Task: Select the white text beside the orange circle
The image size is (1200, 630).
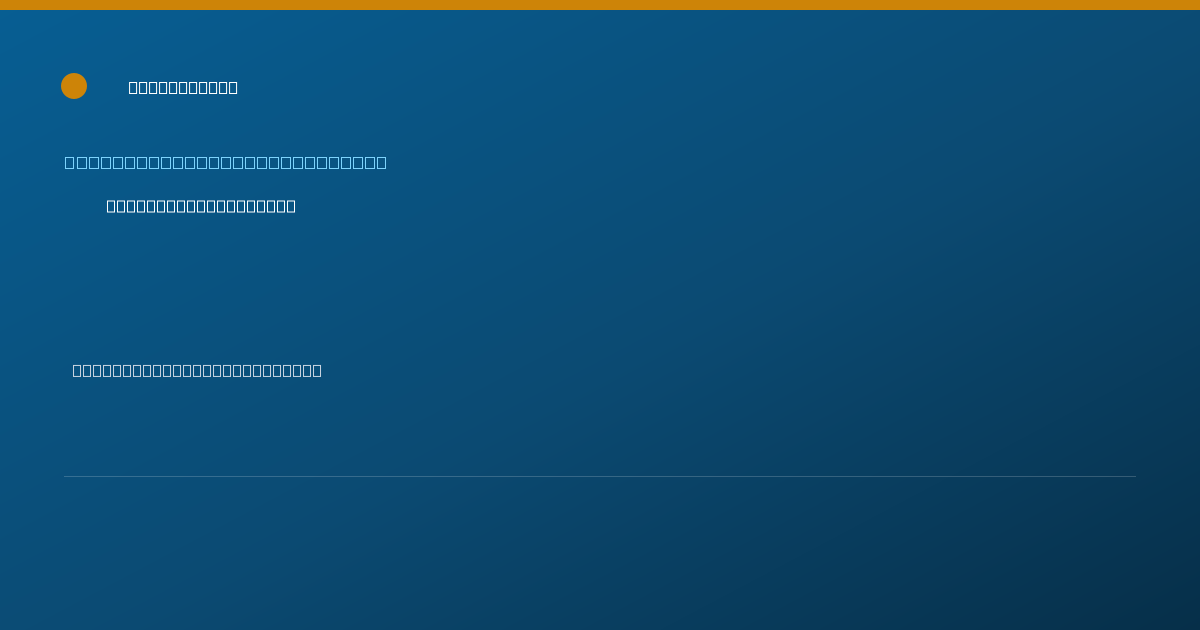Action: 183,87
